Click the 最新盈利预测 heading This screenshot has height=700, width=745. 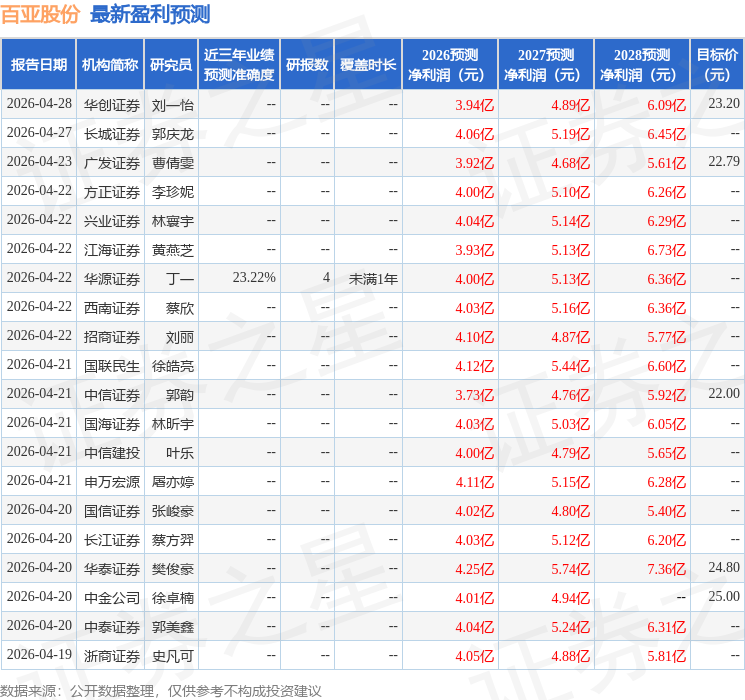click(150, 14)
